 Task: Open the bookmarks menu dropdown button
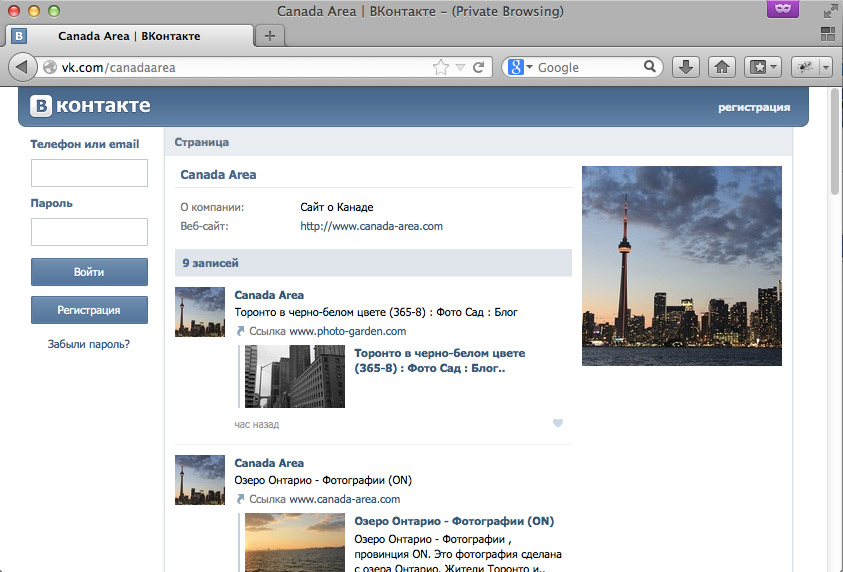coord(764,67)
